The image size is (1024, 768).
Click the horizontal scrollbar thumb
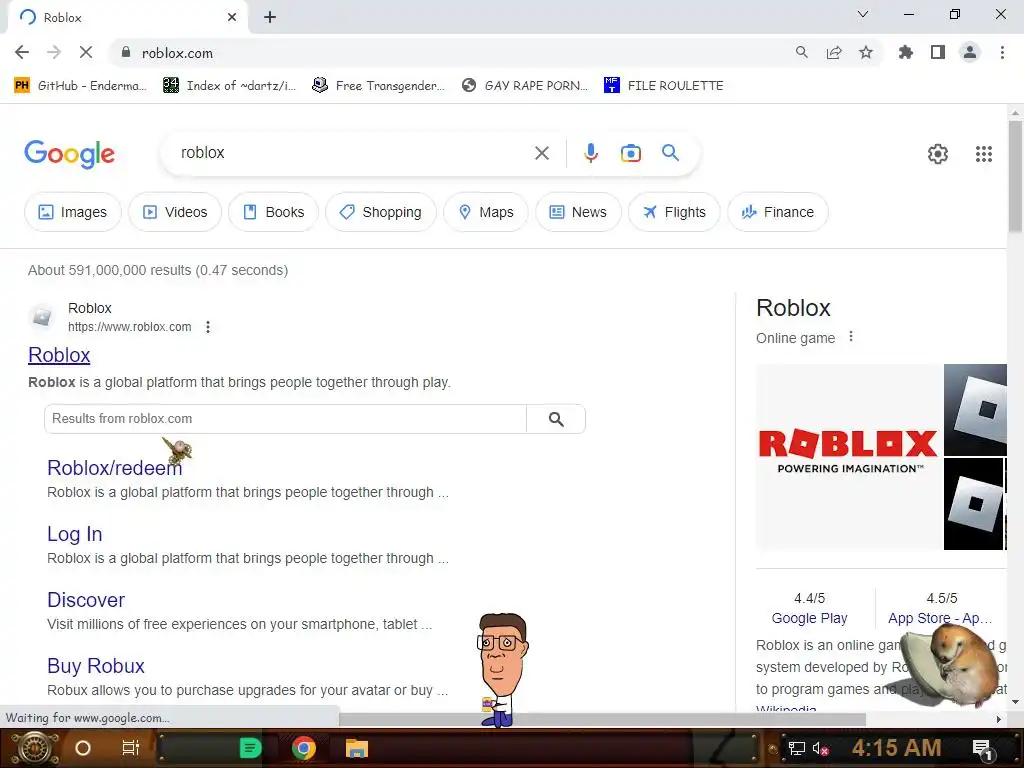[x=602, y=720]
